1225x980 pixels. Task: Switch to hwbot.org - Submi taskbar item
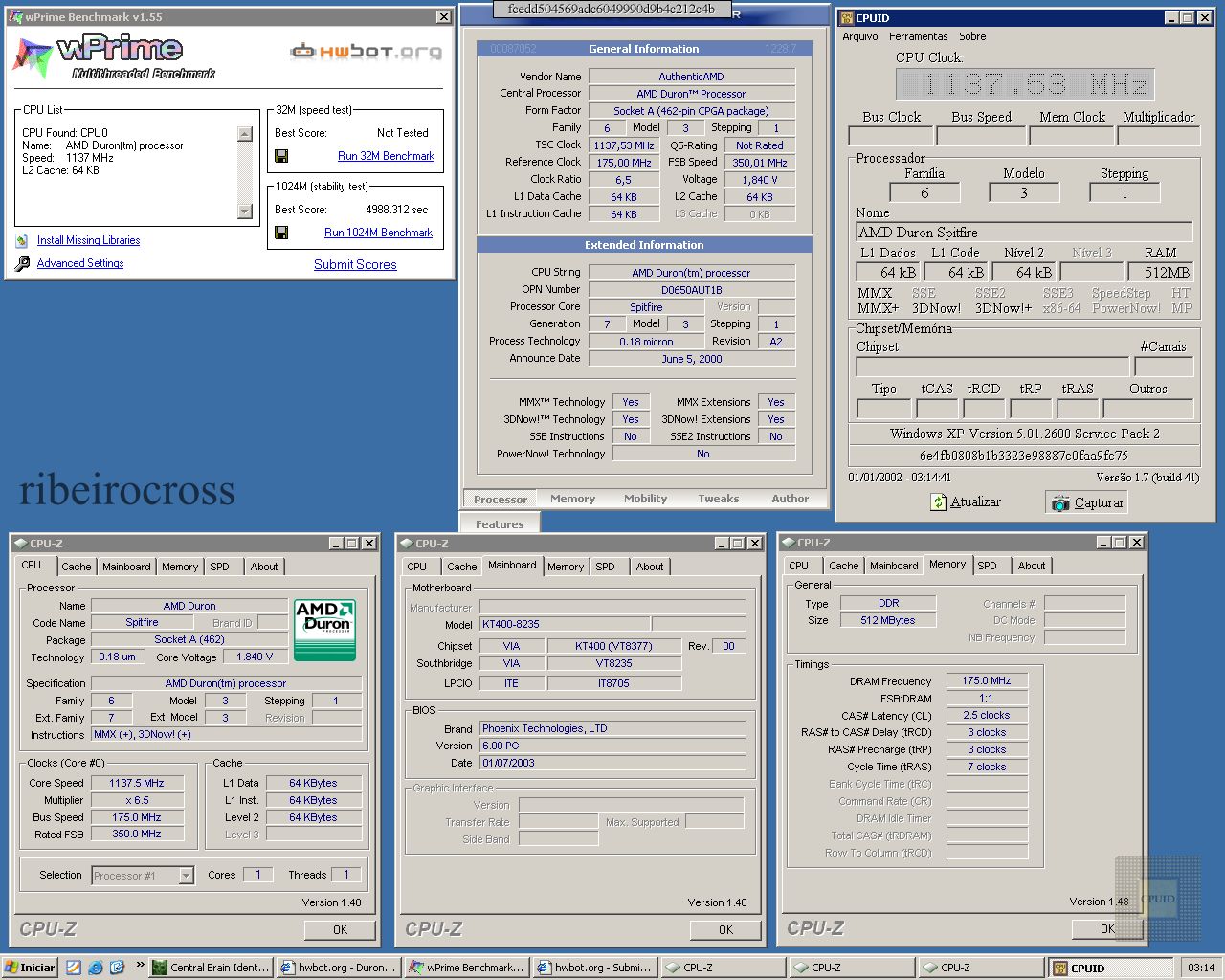coord(594,968)
